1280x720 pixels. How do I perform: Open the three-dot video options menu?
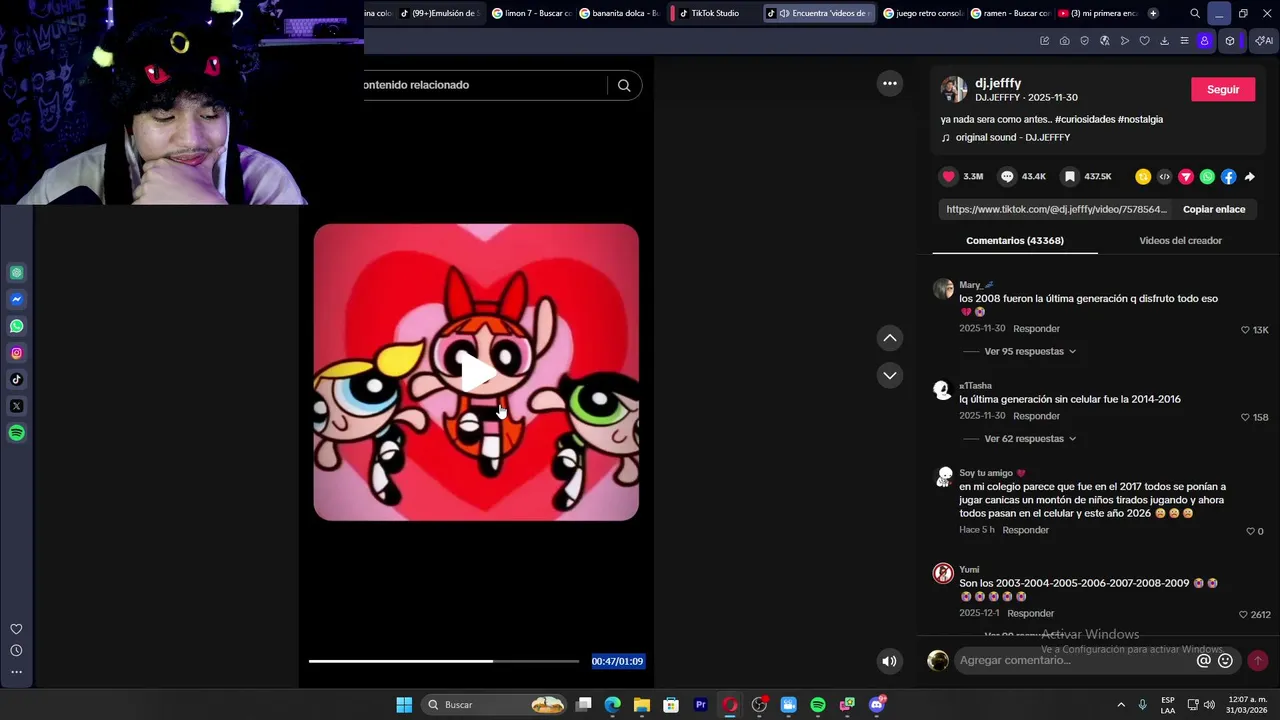(890, 83)
